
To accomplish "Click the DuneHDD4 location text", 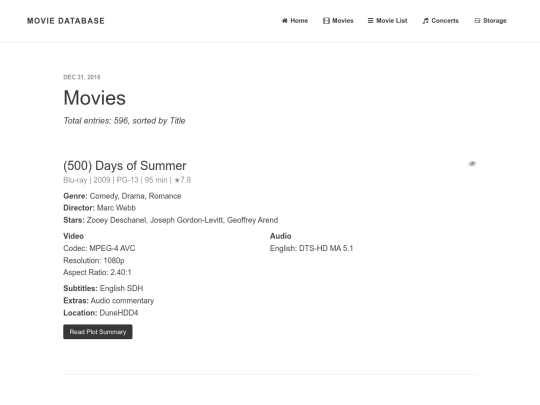I will [x=119, y=313].
